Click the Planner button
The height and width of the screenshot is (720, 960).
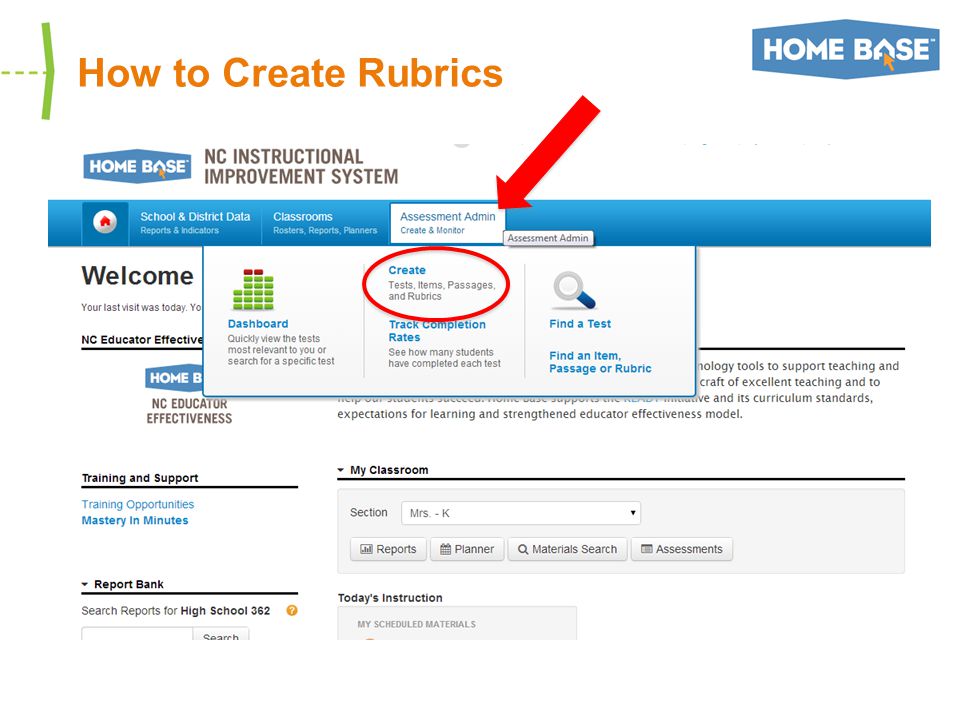pos(467,549)
